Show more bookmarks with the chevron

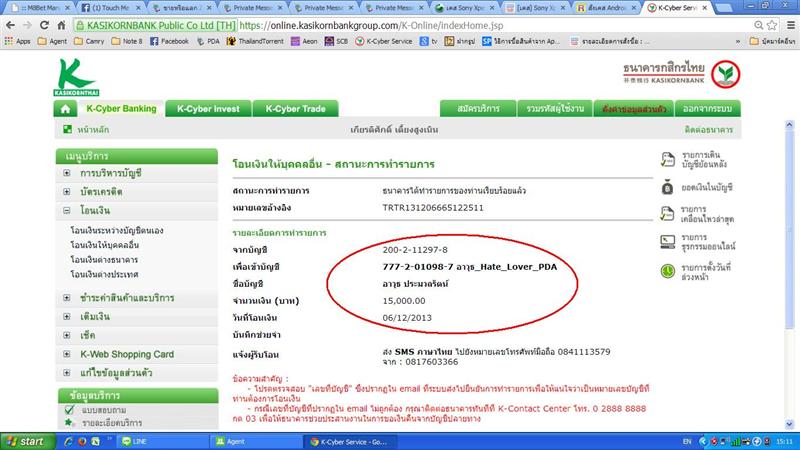(x=738, y=41)
